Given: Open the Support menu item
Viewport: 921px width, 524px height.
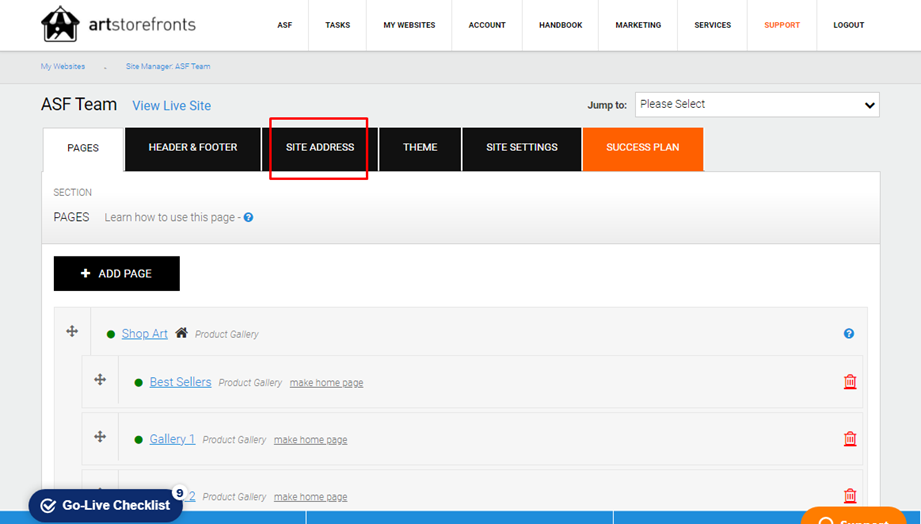Looking at the screenshot, I should [782, 25].
